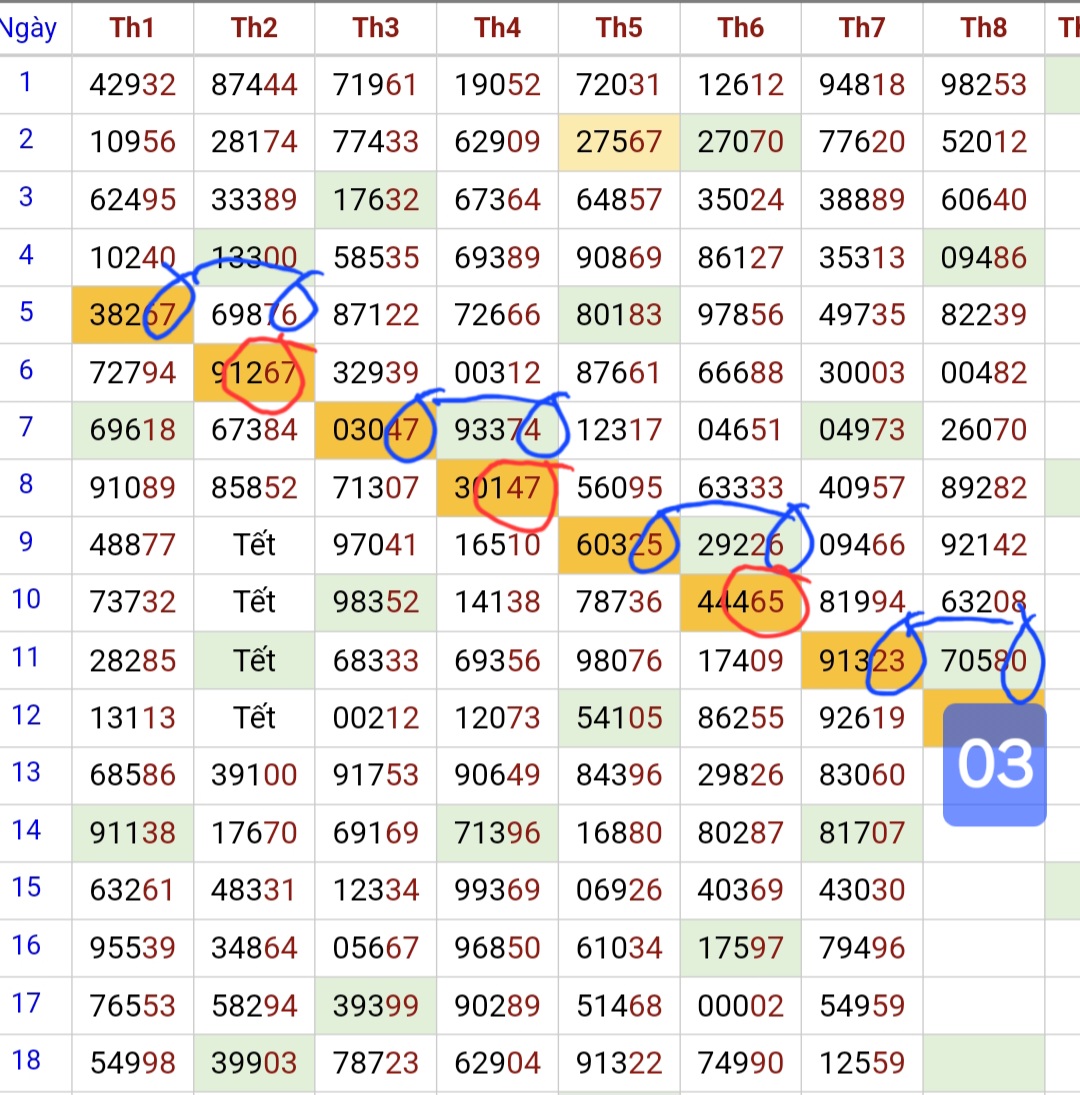
Task: Click the Tết cell in row 9
Action: click(x=253, y=545)
